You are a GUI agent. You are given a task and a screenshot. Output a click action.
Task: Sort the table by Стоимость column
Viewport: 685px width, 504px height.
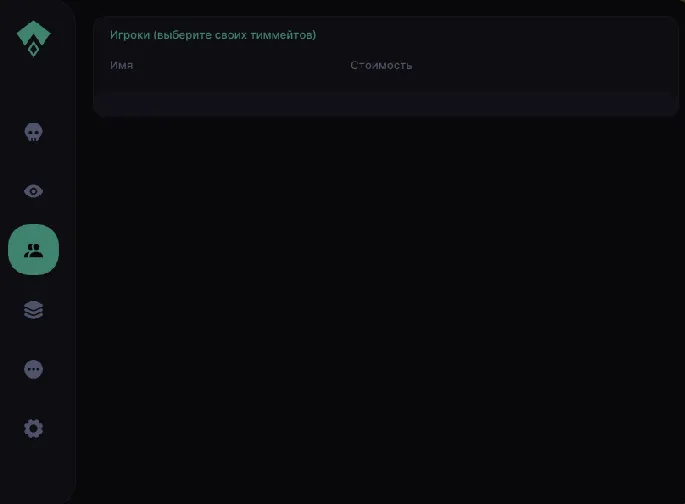pyautogui.click(x=381, y=65)
